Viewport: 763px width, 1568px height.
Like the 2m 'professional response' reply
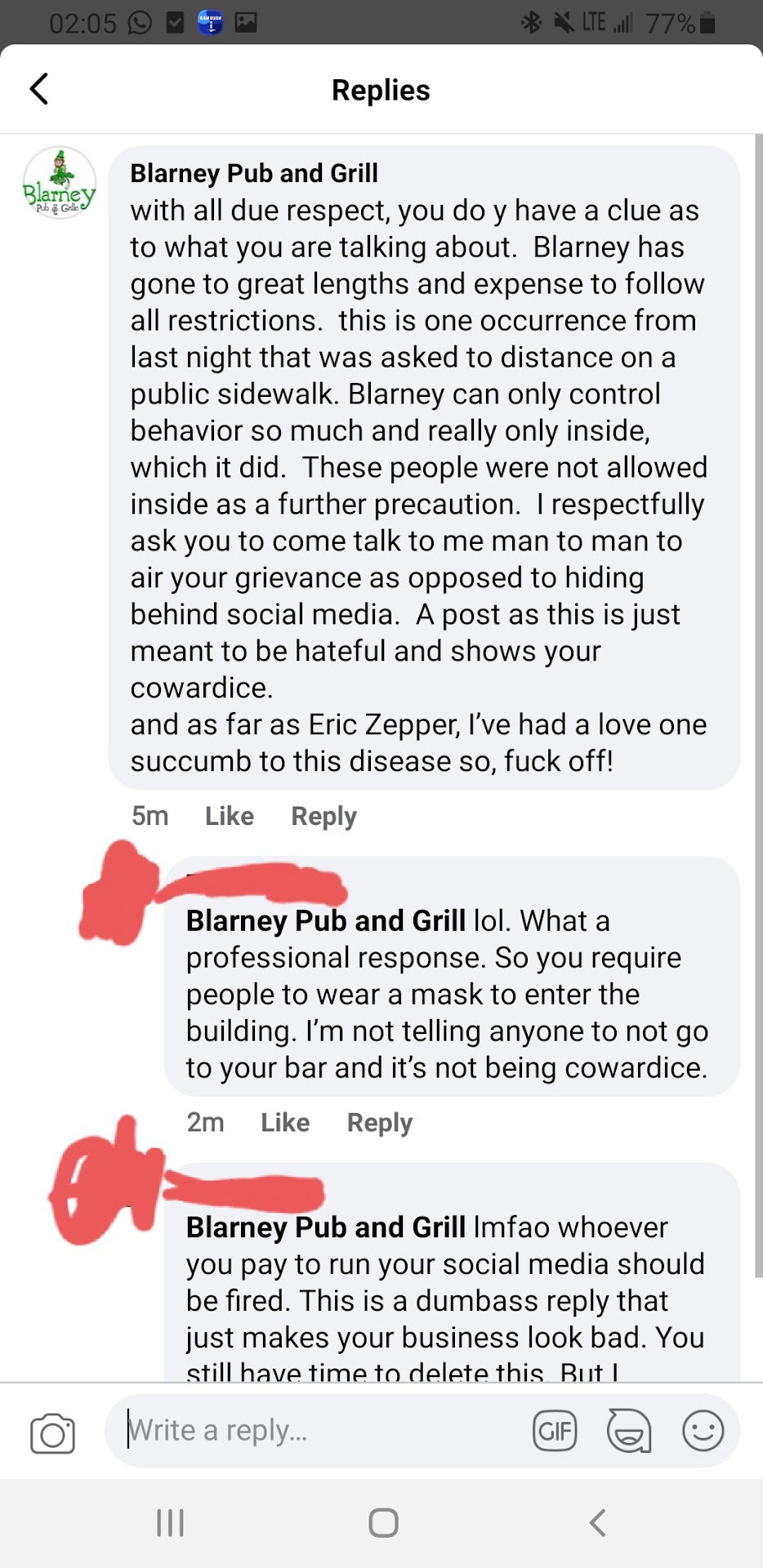point(285,1122)
